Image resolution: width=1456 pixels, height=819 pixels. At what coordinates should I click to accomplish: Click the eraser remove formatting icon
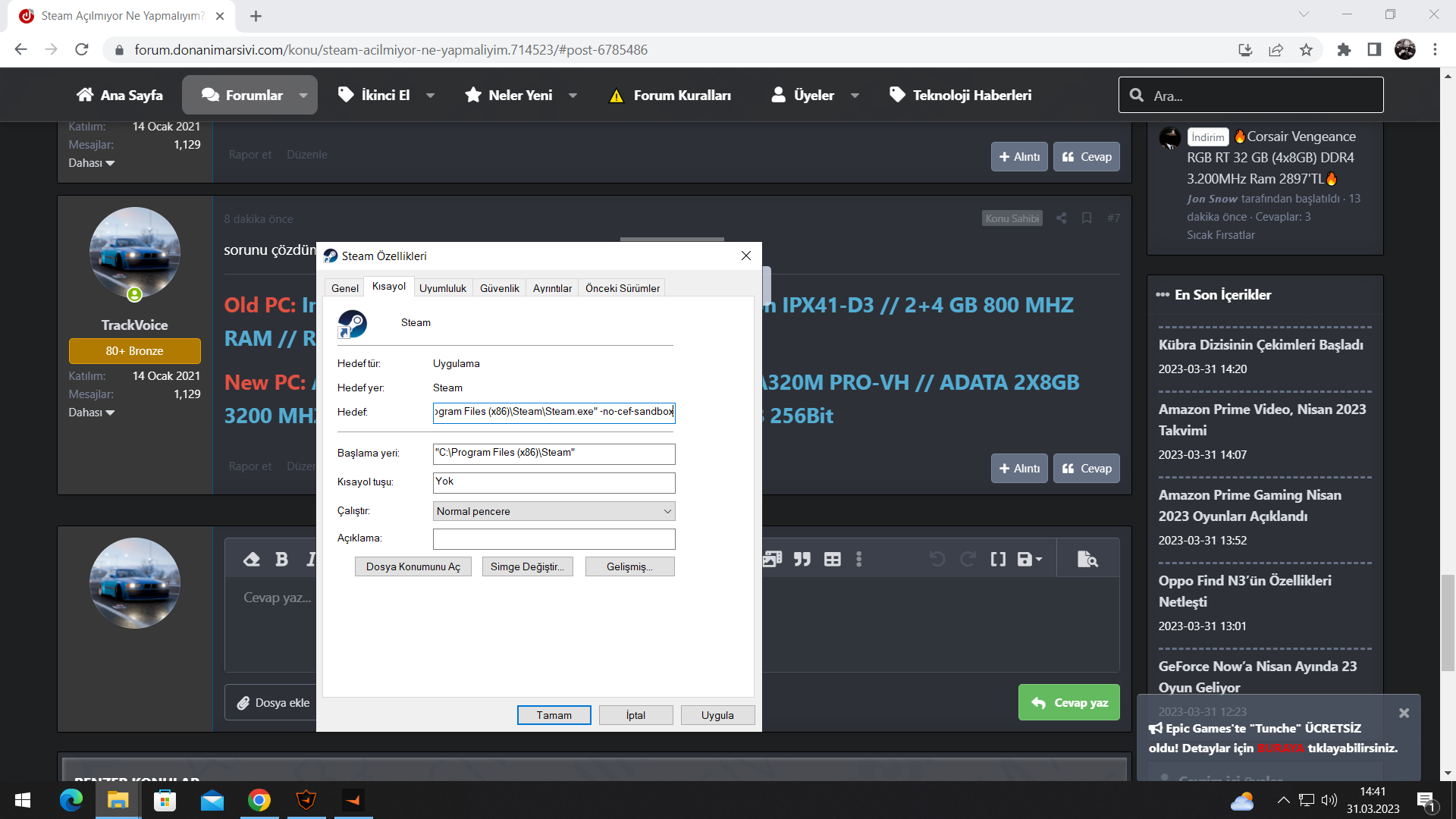point(252,560)
